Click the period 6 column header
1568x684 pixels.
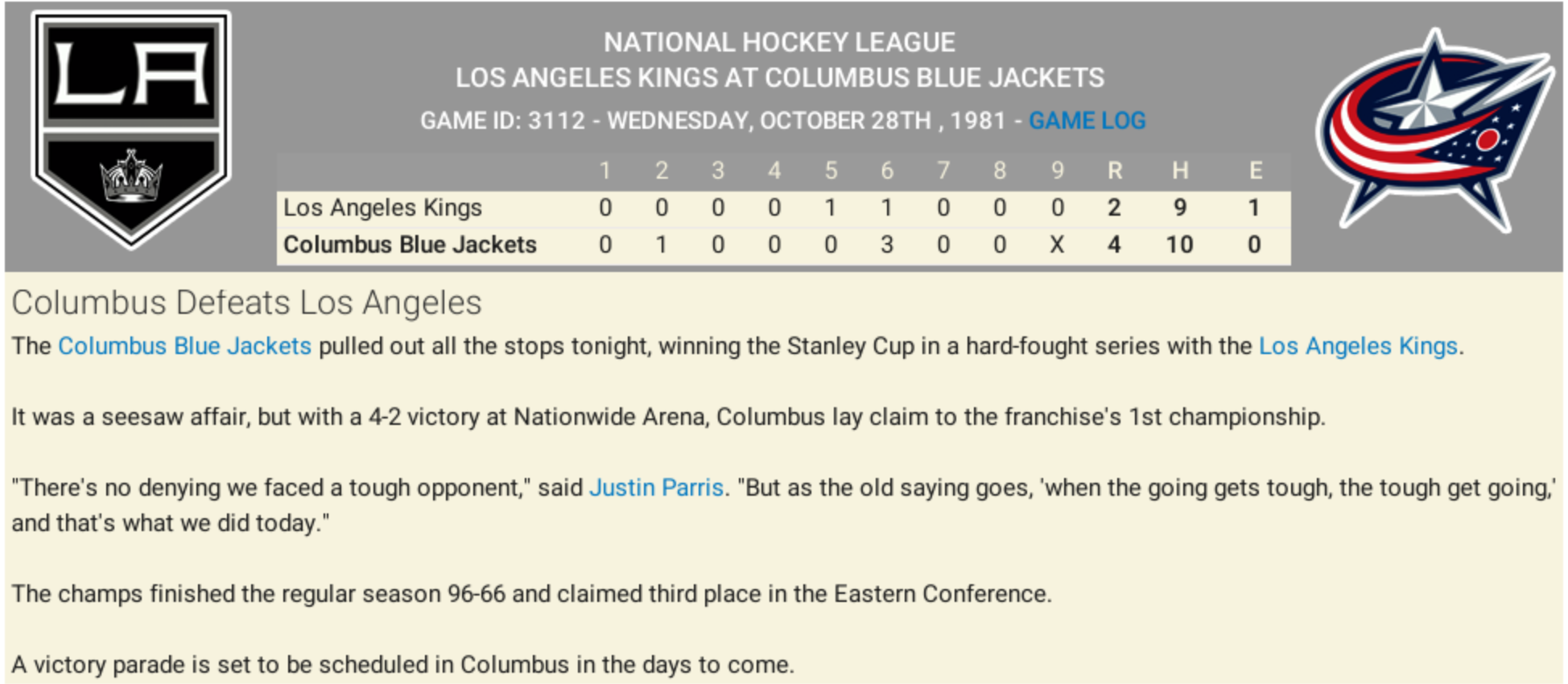pos(887,171)
